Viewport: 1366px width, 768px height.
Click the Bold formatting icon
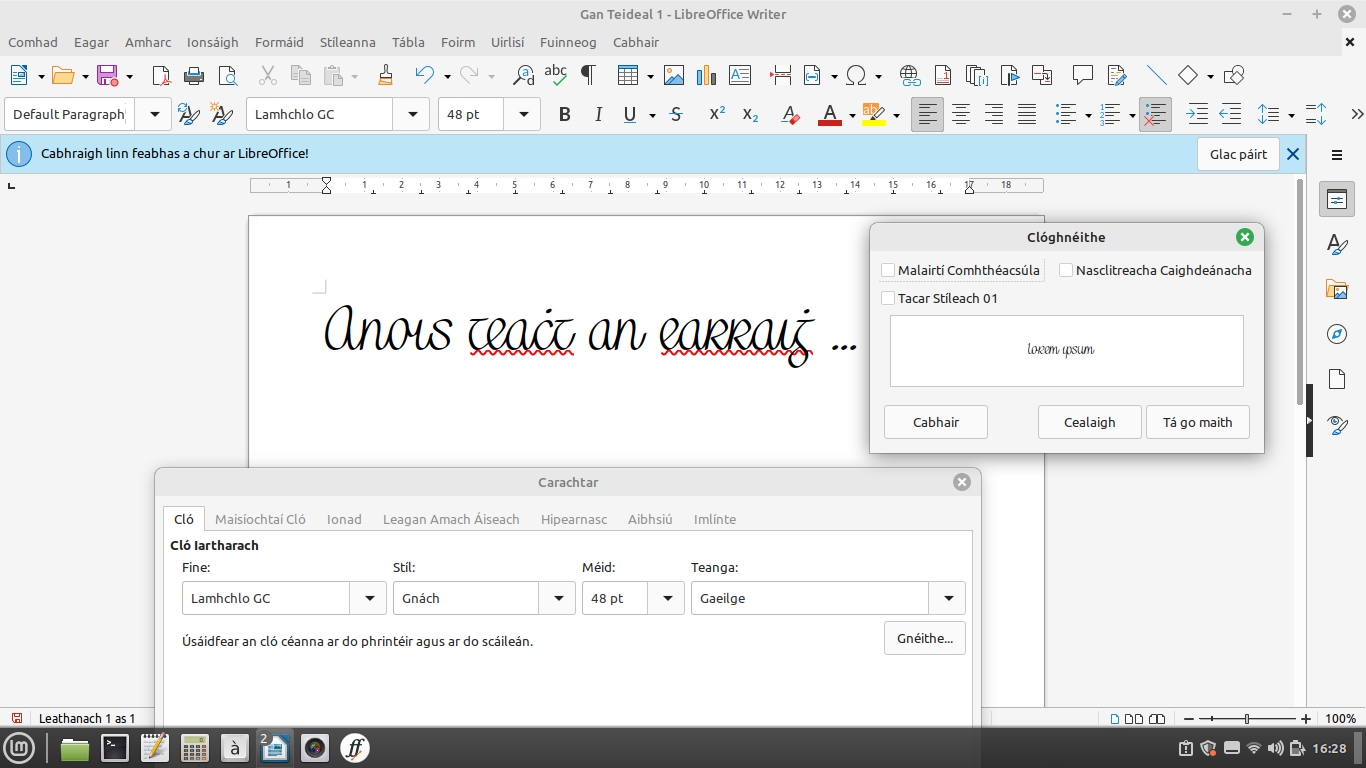pyautogui.click(x=564, y=115)
